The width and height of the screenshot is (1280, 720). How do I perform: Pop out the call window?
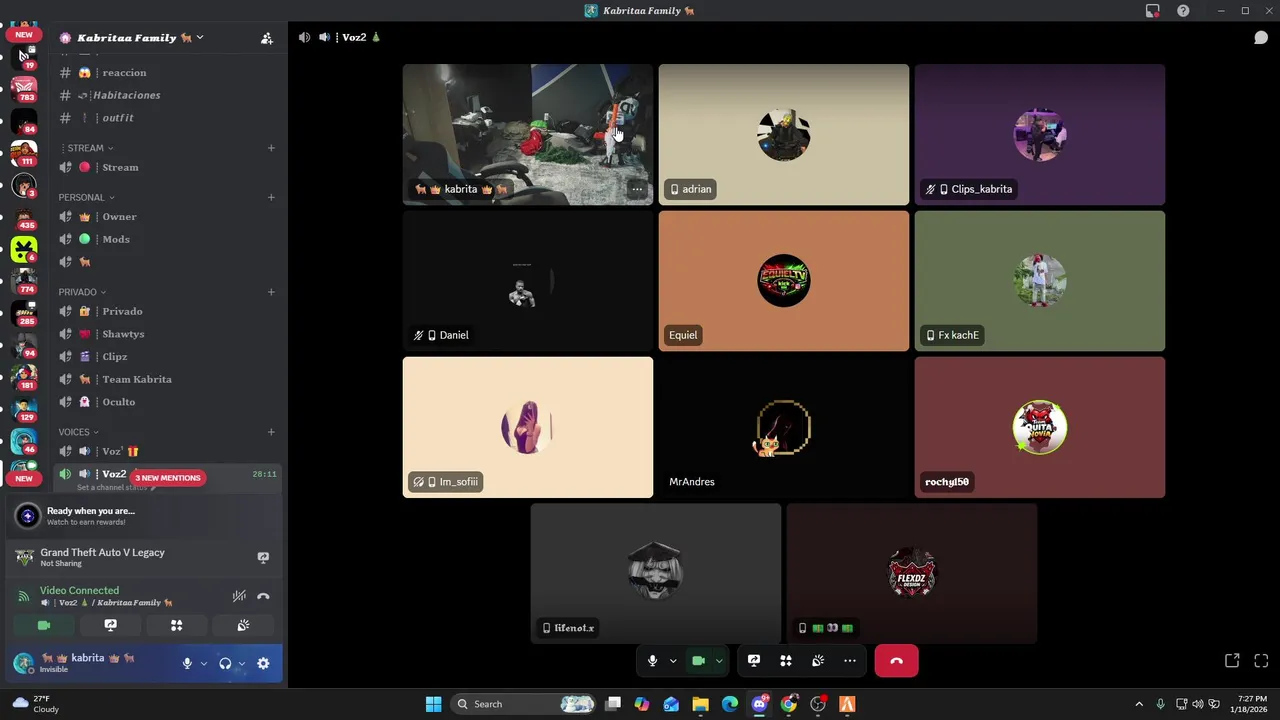tap(1232, 661)
